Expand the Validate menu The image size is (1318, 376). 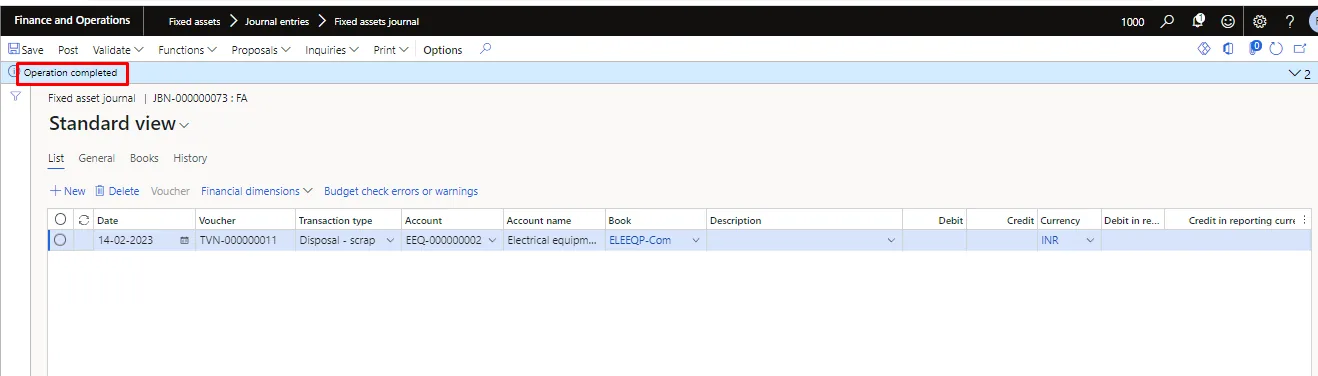(x=118, y=49)
